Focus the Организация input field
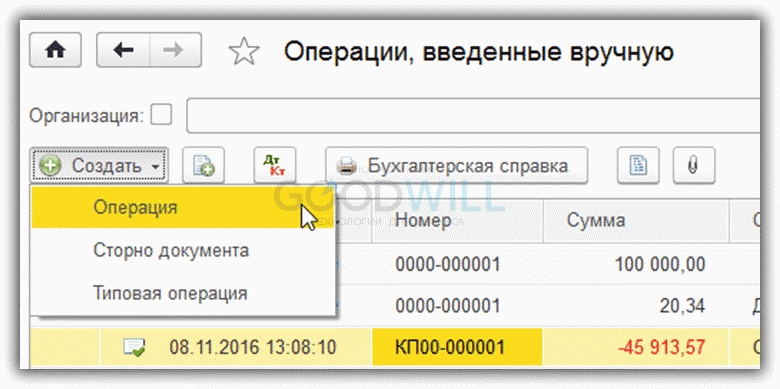Viewport: 780px width, 389px height. point(473,115)
